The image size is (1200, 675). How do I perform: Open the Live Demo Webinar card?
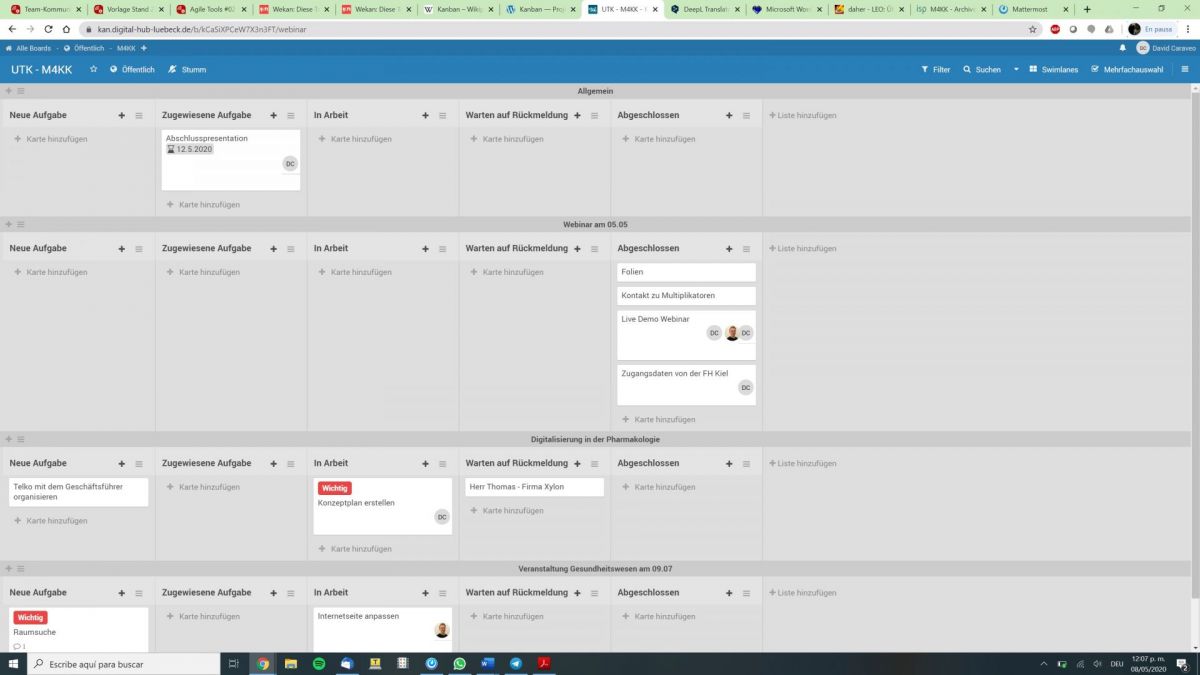pyautogui.click(x=655, y=319)
